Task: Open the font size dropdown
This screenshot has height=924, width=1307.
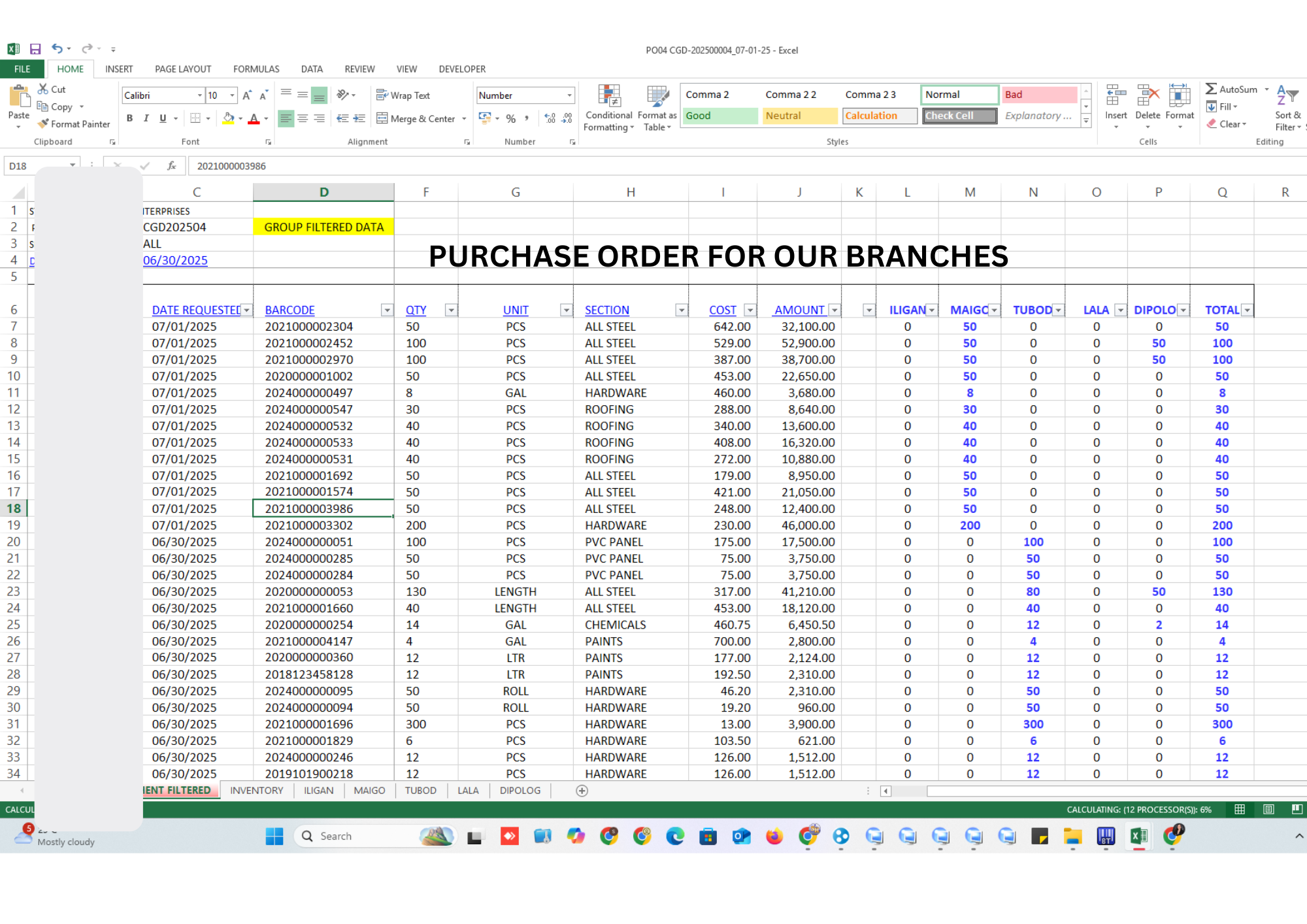Action: pyautogui.click(x=232, y=95)
